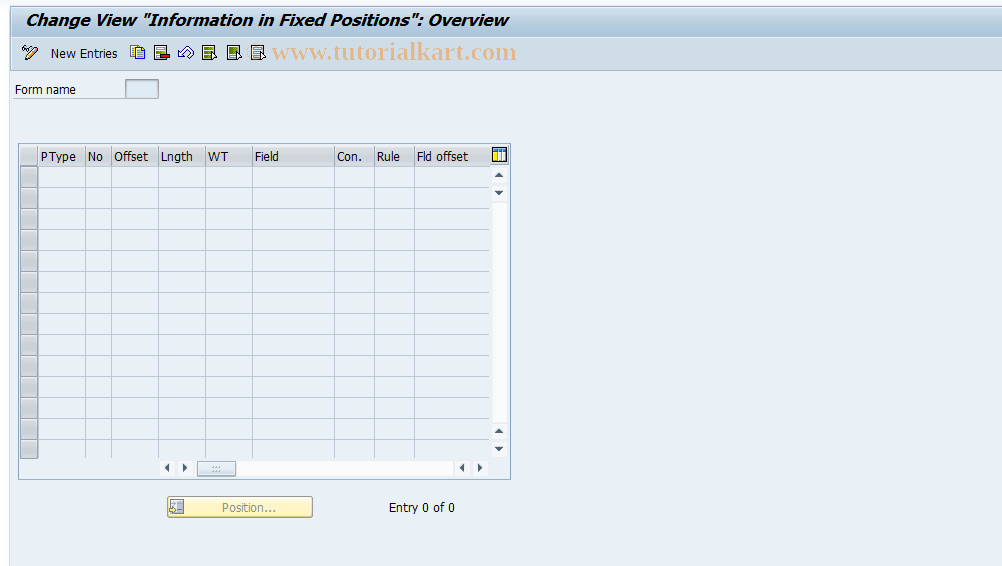Click the Select All icon
1002x566 pixels.
(x=210, y=53)
